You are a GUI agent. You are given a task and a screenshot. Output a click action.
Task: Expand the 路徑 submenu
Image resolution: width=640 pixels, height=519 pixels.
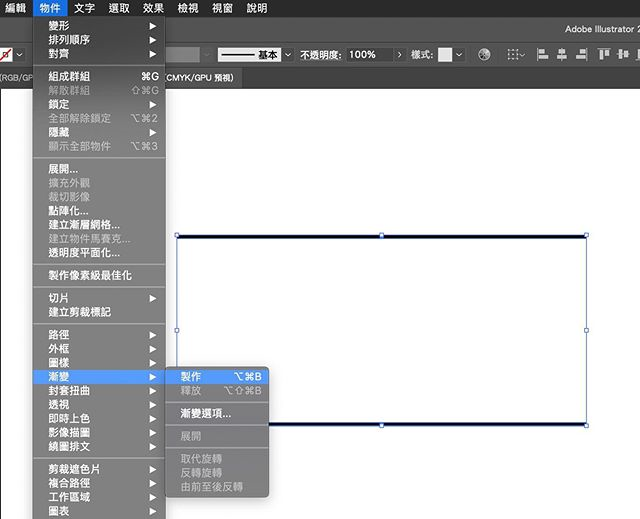pos(99,335)
